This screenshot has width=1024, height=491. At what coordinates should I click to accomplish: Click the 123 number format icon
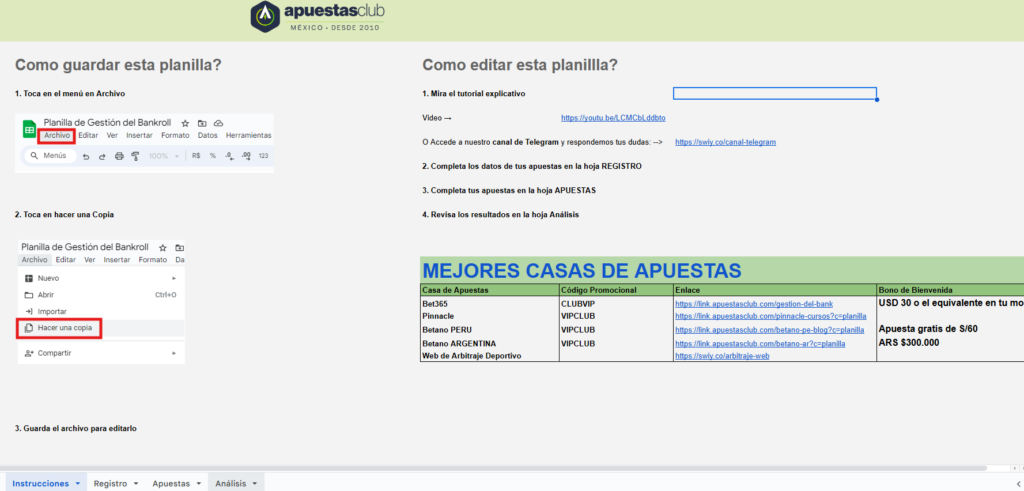coord(263,156)
